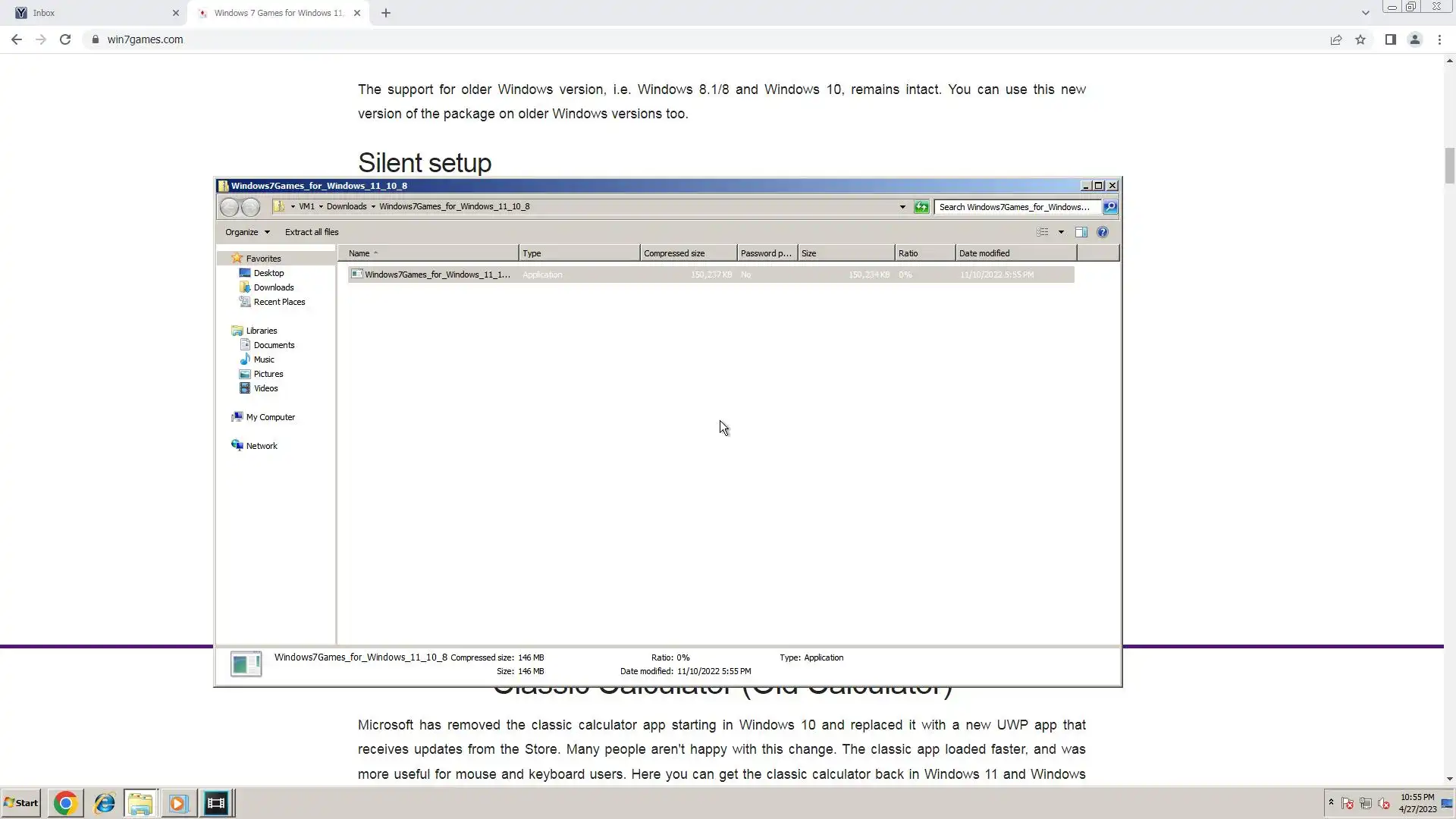Open Chrome profile avatar icon
Image resolution: width=1456 pixels, height=819 pixels.
click(1414, 39)
